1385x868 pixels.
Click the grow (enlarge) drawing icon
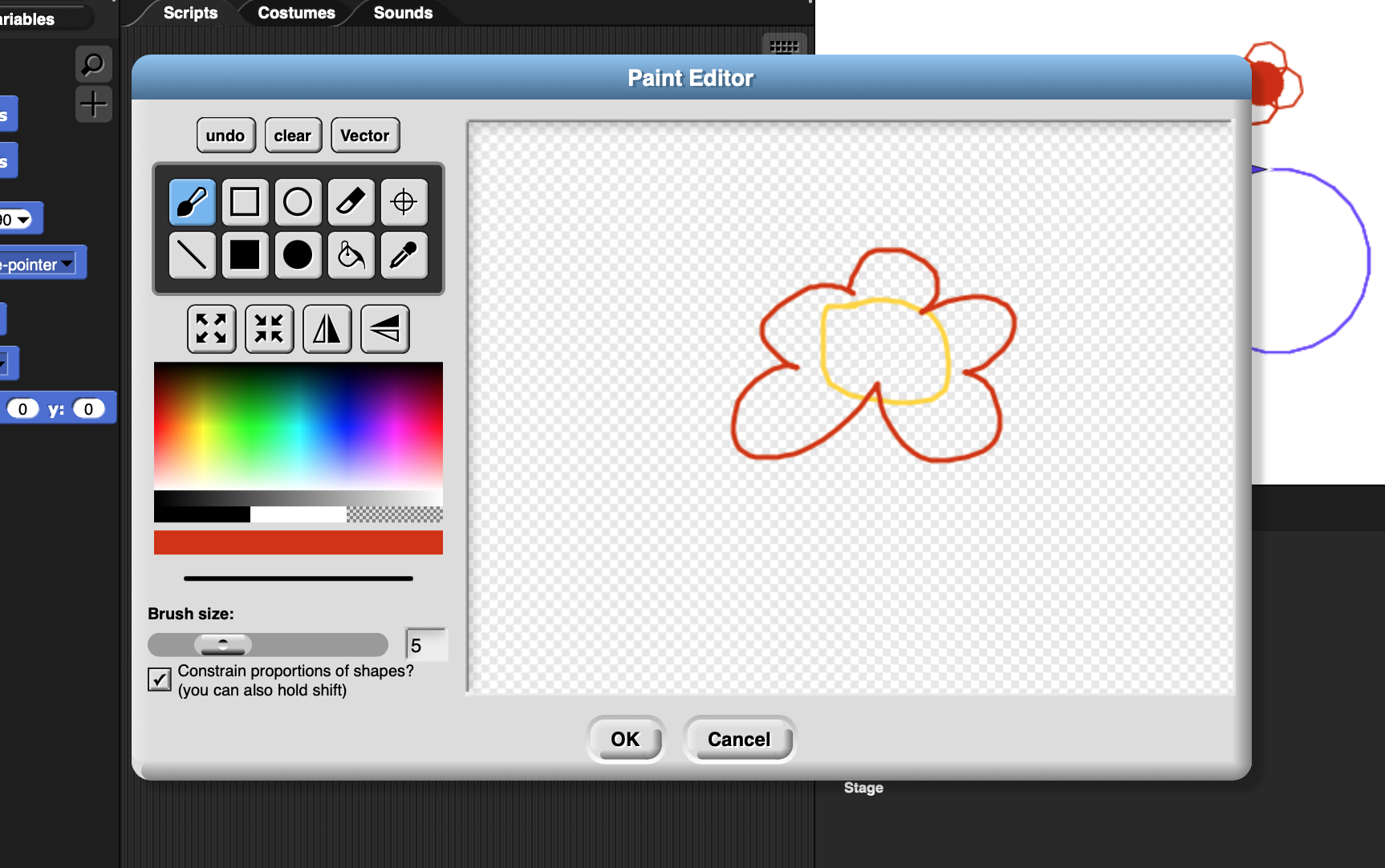coord(211,329)
